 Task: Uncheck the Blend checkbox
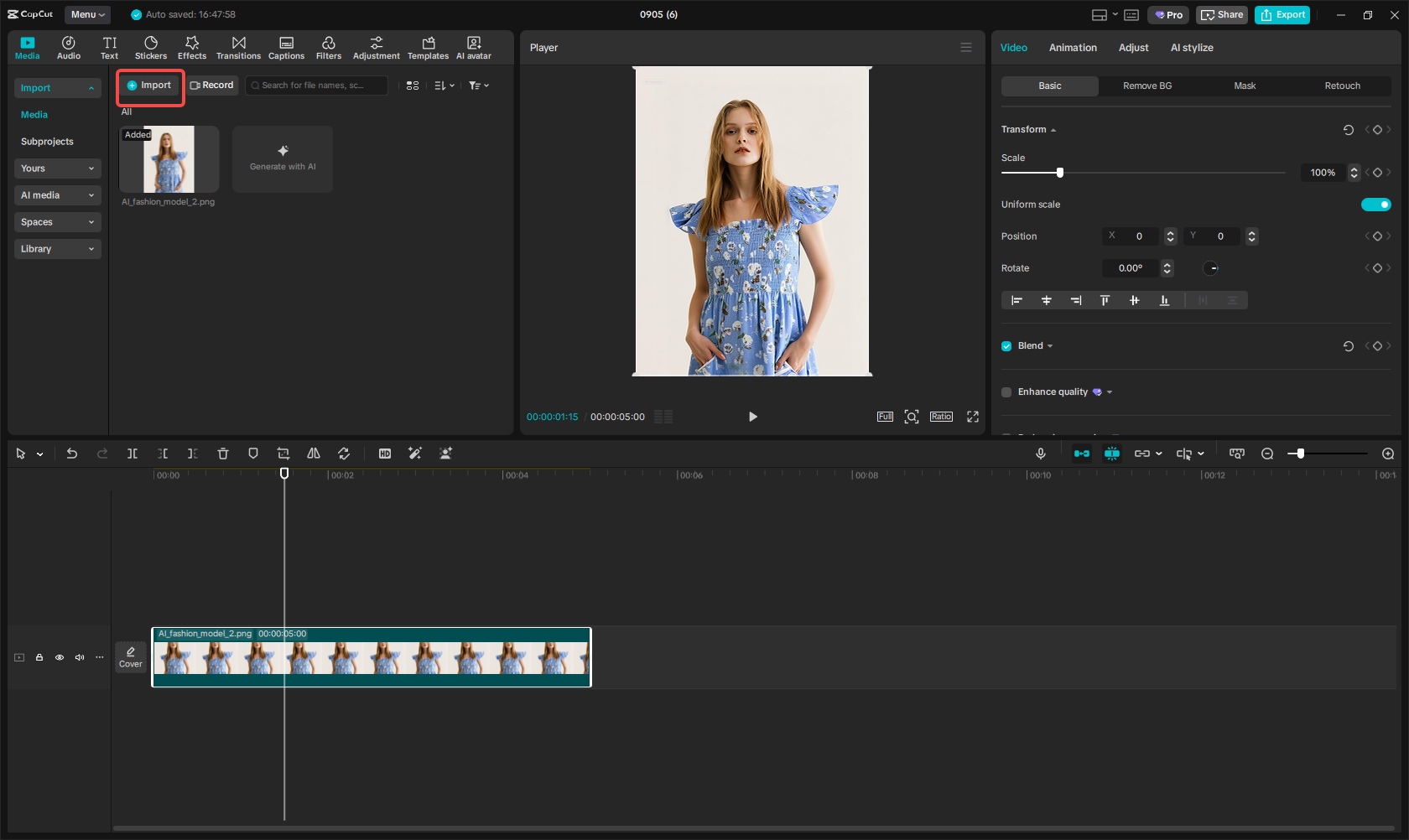pyautogui.click(x=1006, y=346)
